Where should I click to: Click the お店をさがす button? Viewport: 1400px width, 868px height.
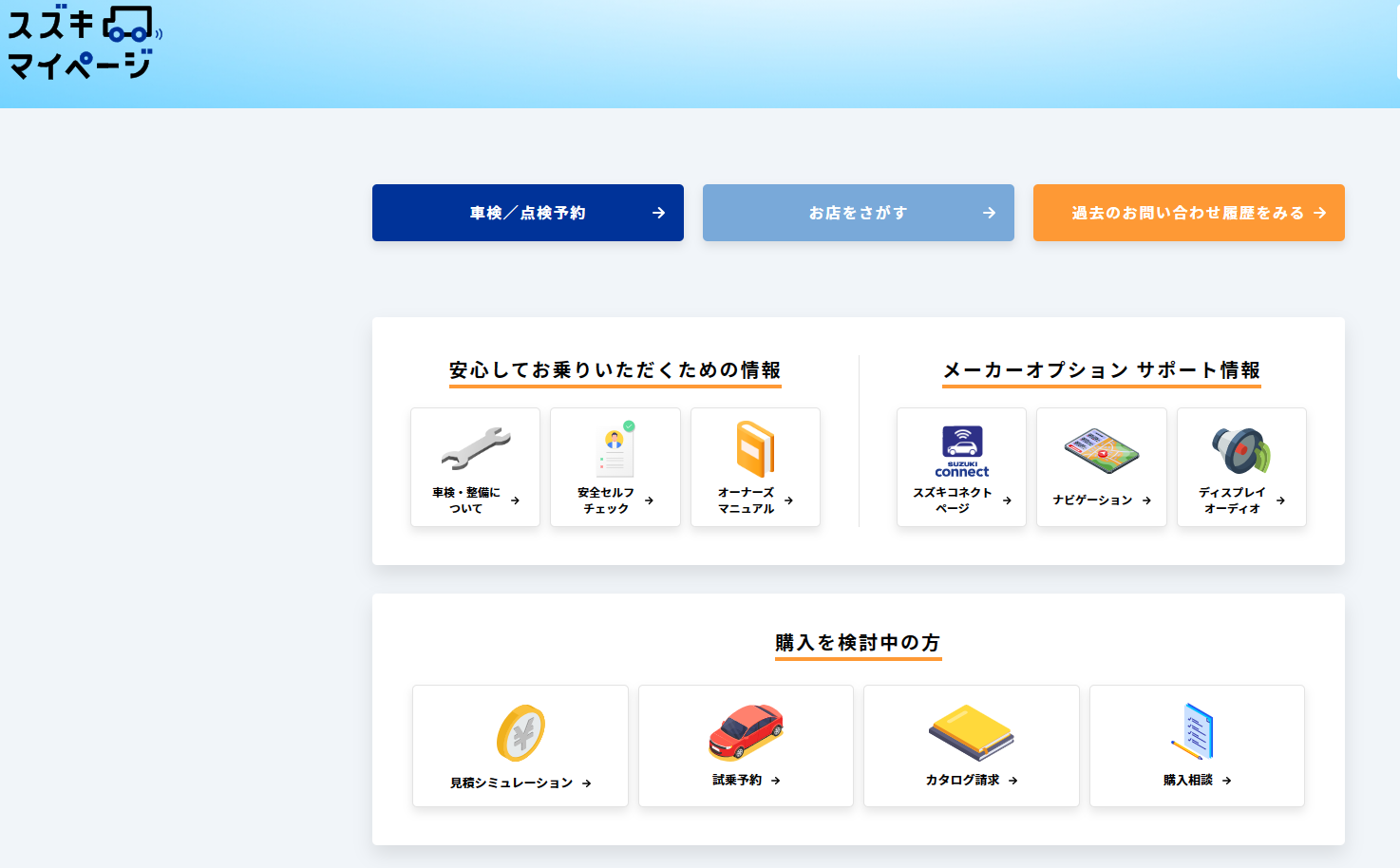858,213
